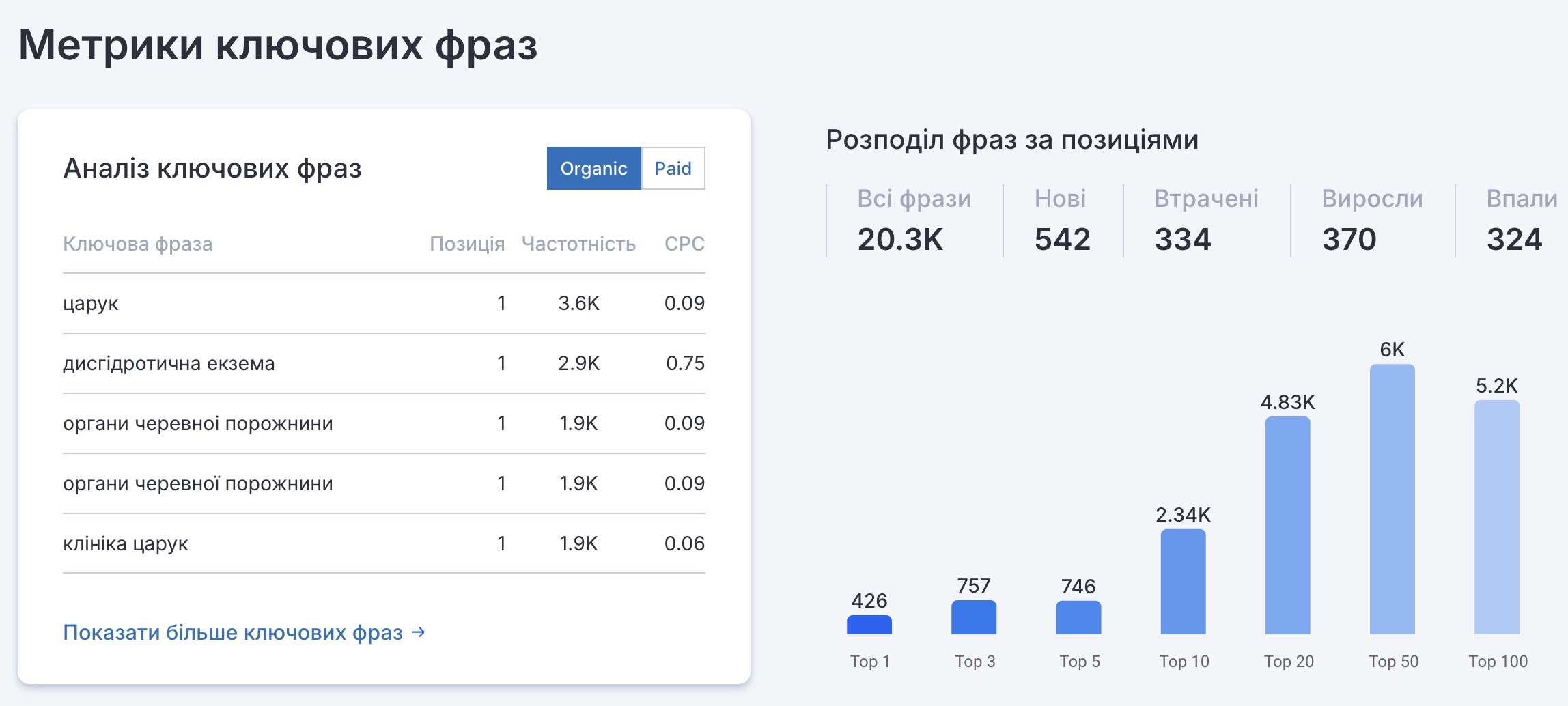
Task: Switch to the Organic tab
Action: coord(593,168)
